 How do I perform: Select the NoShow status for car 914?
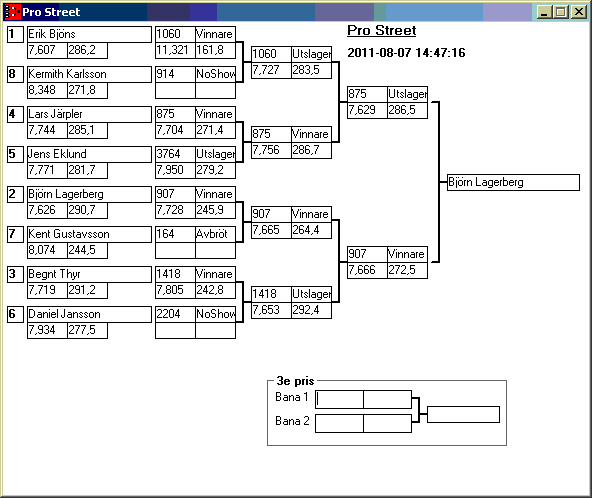click(216, 74)
